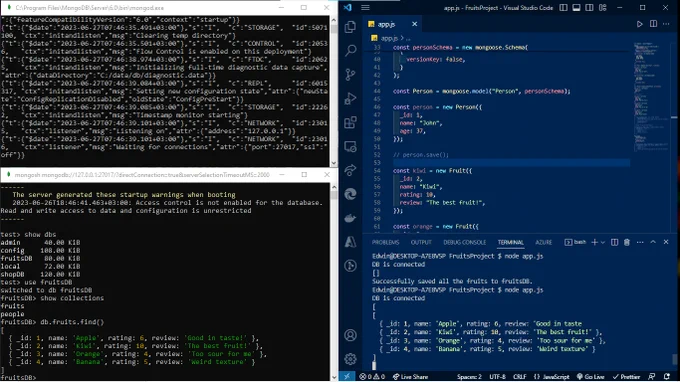Viewport: 680px width, 382px height.
Task: Open the new terminal launch profile dropdown
Action: [602, 242]
